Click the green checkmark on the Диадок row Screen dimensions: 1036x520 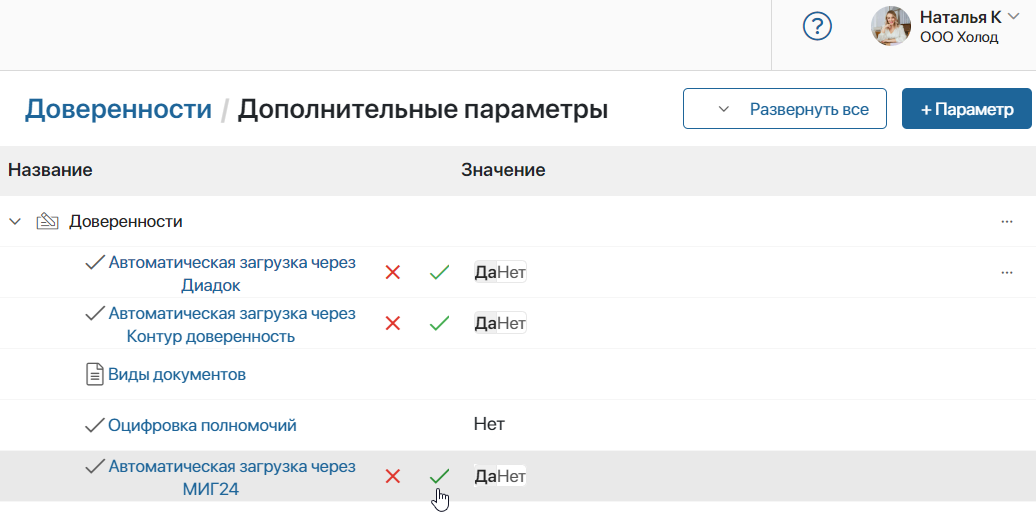(x=439, y=272)
